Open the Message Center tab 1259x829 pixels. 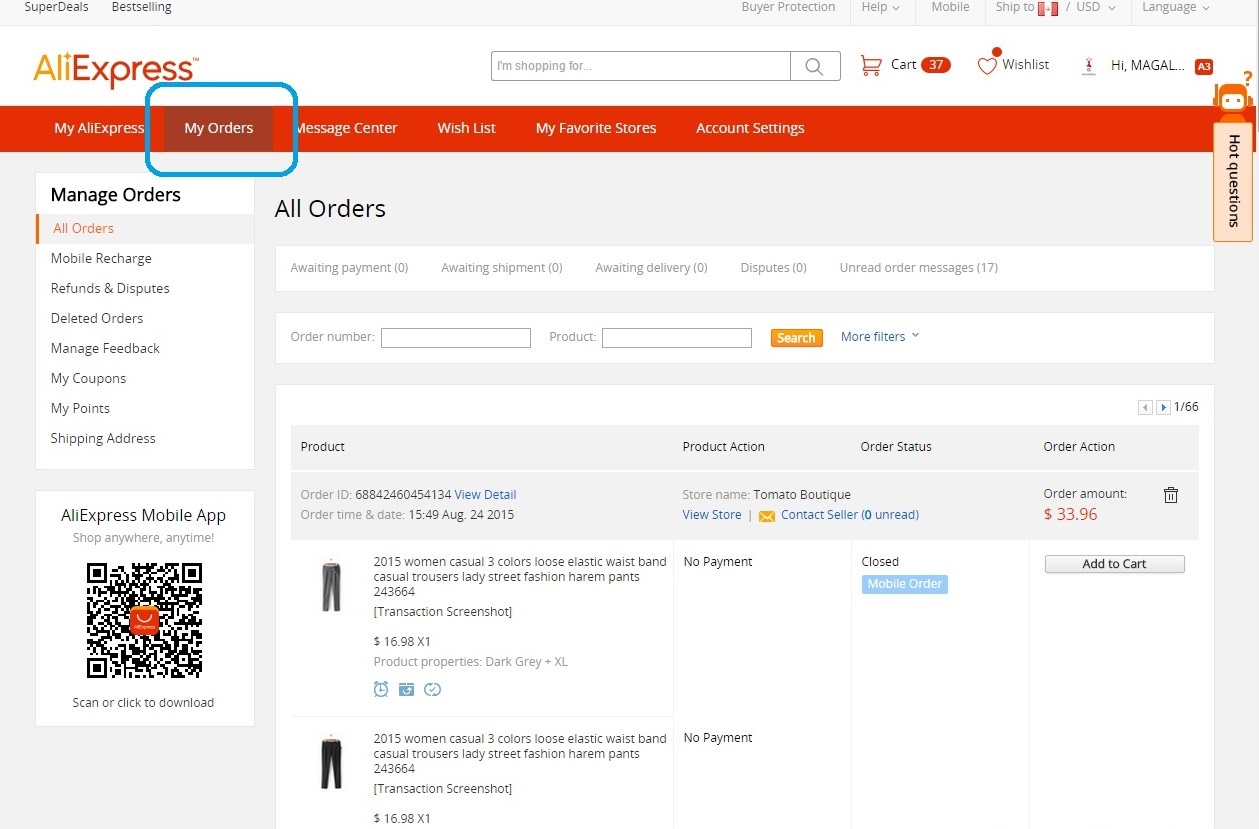[346, 128]
